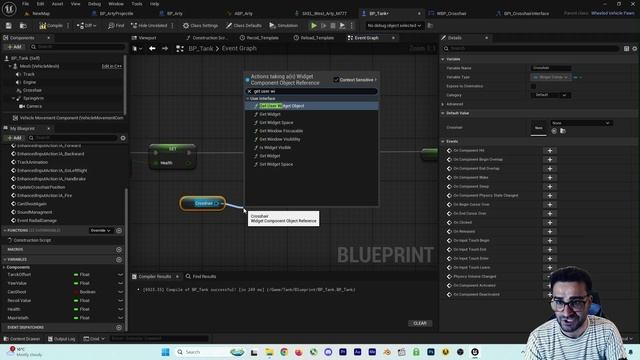Start Simulation from toolbar
This screenshot has width=640, height=360.
[284, 26]
